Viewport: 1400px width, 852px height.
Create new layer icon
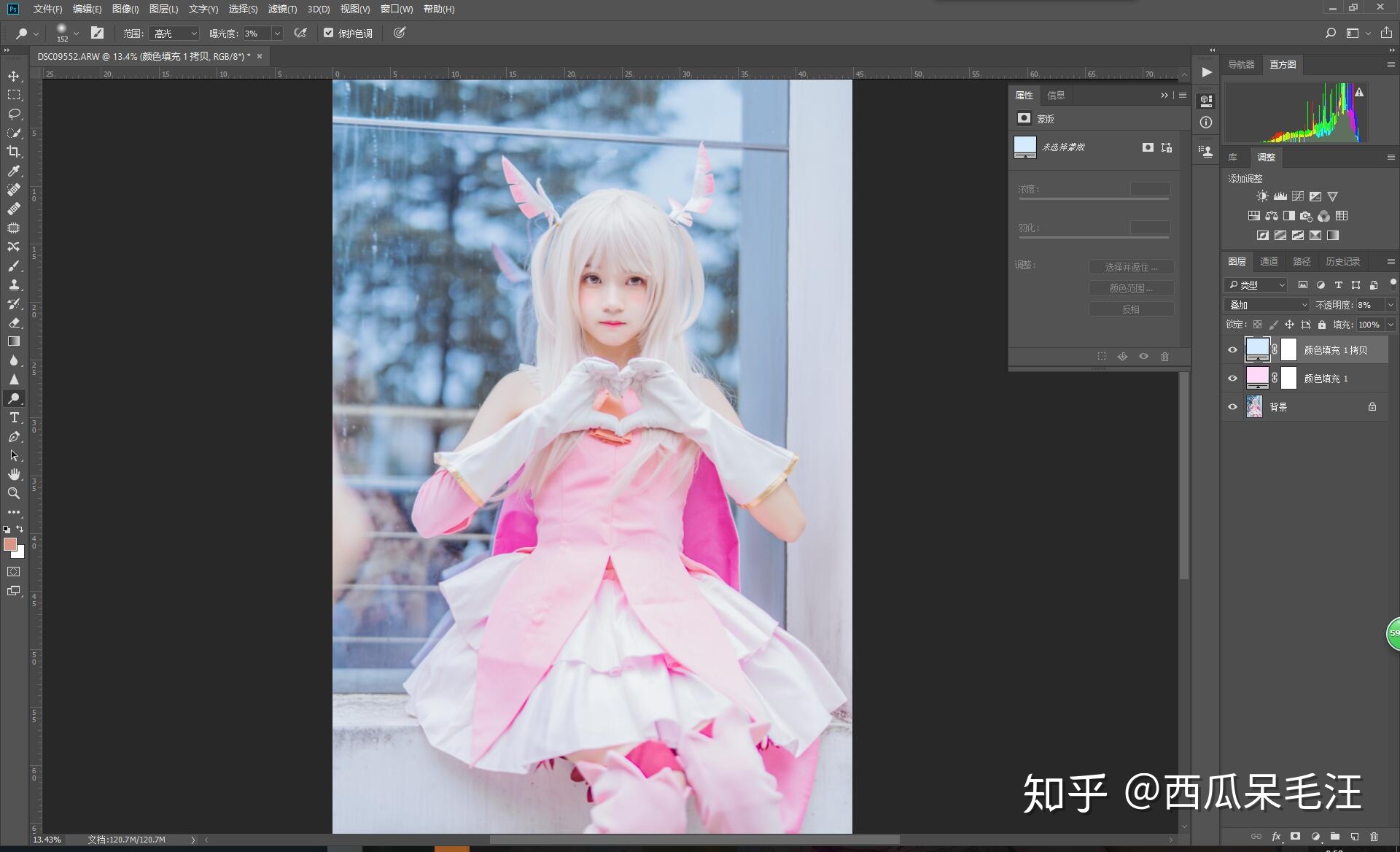[x=1354, y=837]
